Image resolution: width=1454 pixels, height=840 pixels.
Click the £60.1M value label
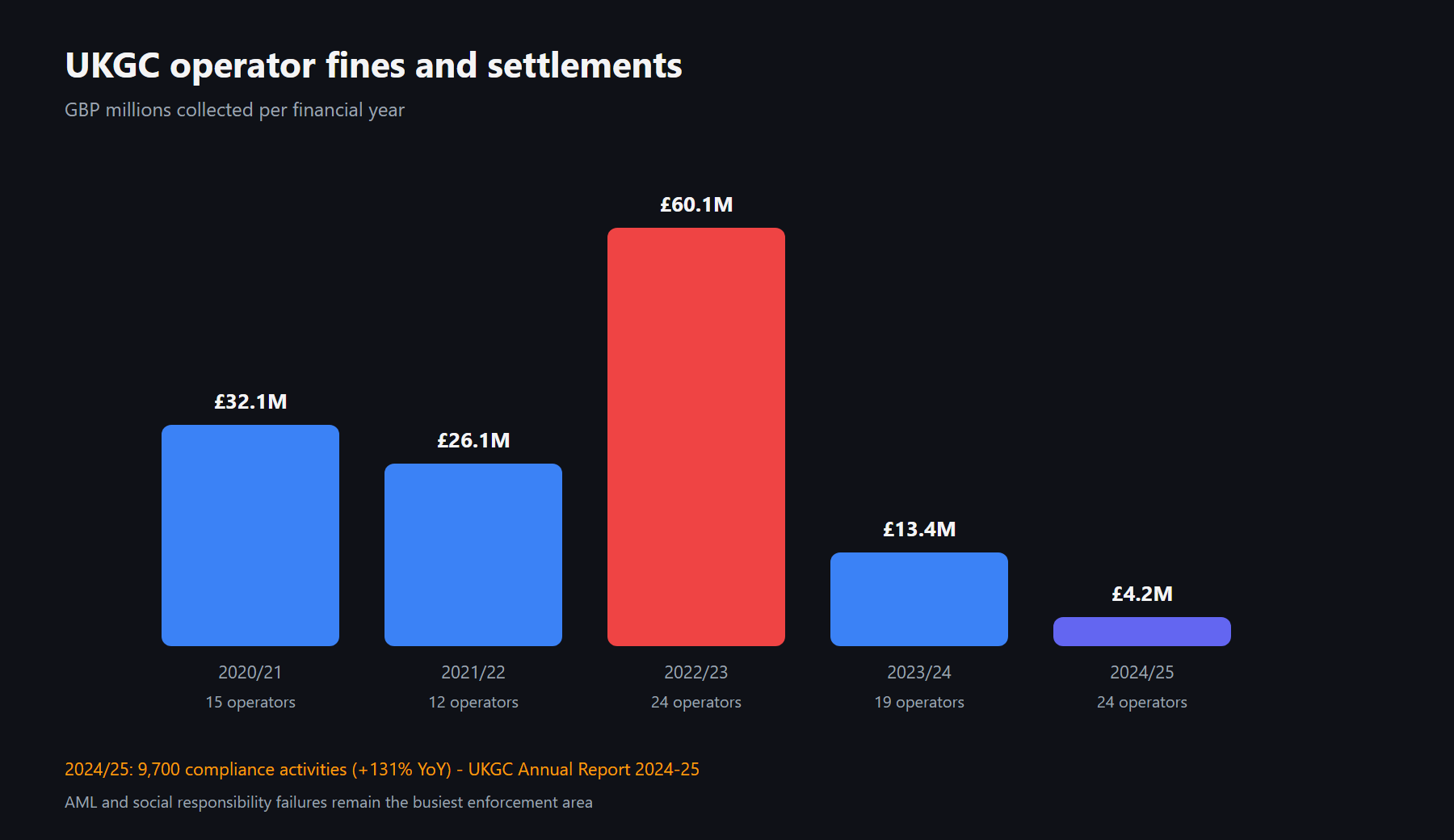(696, 204)
